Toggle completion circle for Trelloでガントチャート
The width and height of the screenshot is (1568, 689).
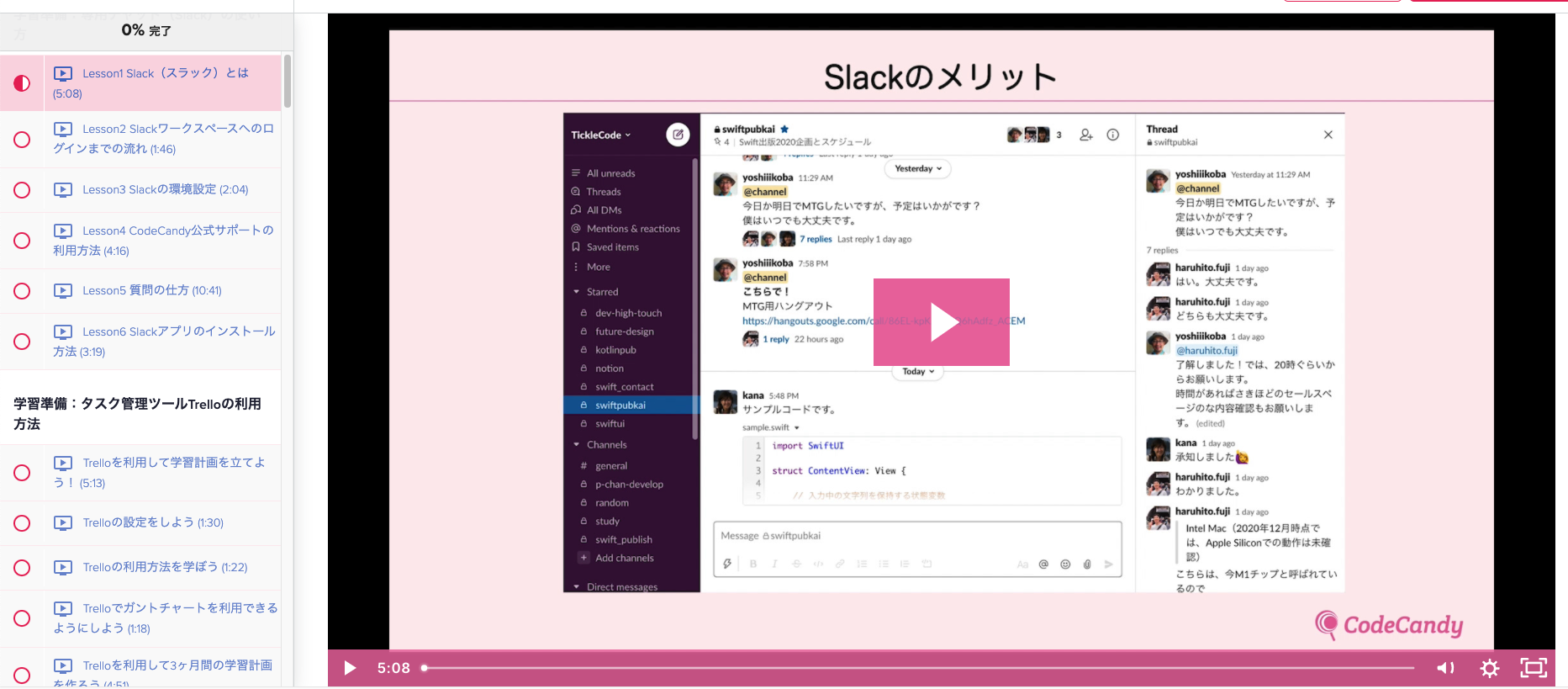[x=22, y=618]
